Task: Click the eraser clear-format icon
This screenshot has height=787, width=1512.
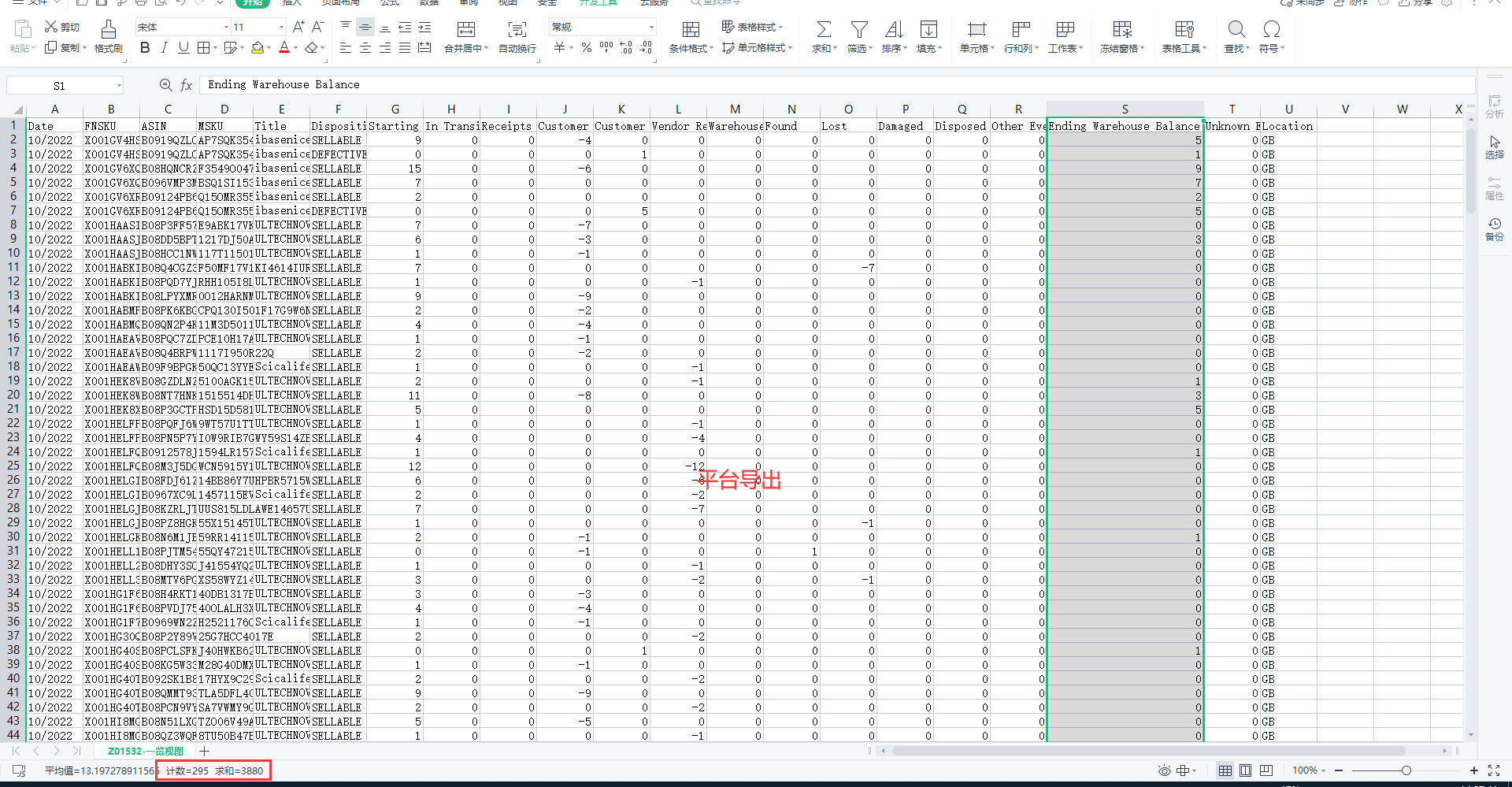Action: tap(312, 48)
